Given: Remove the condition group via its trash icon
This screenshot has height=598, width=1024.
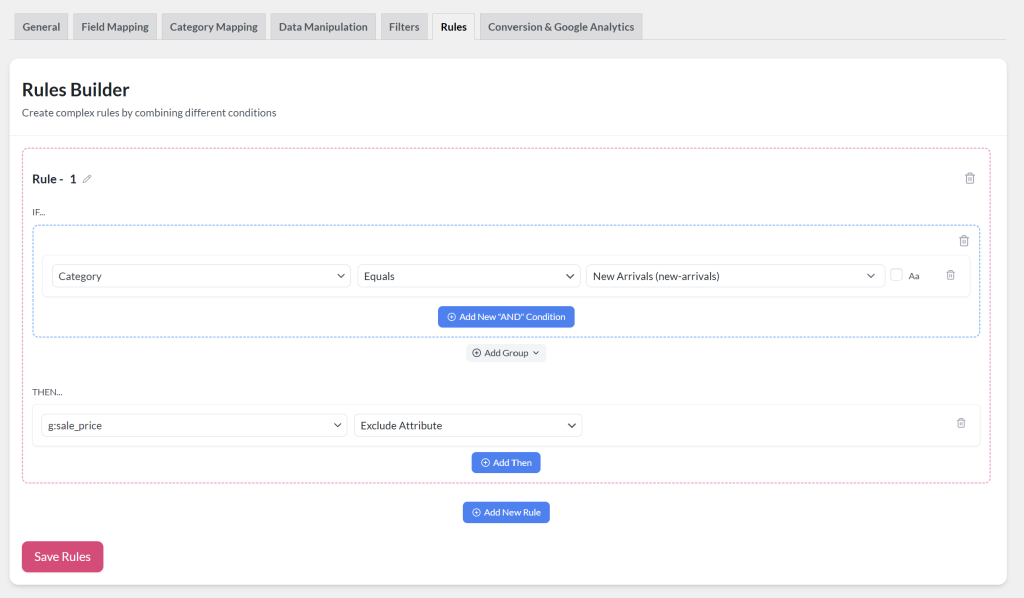Looking at the screenshot, I should [964, 240].
